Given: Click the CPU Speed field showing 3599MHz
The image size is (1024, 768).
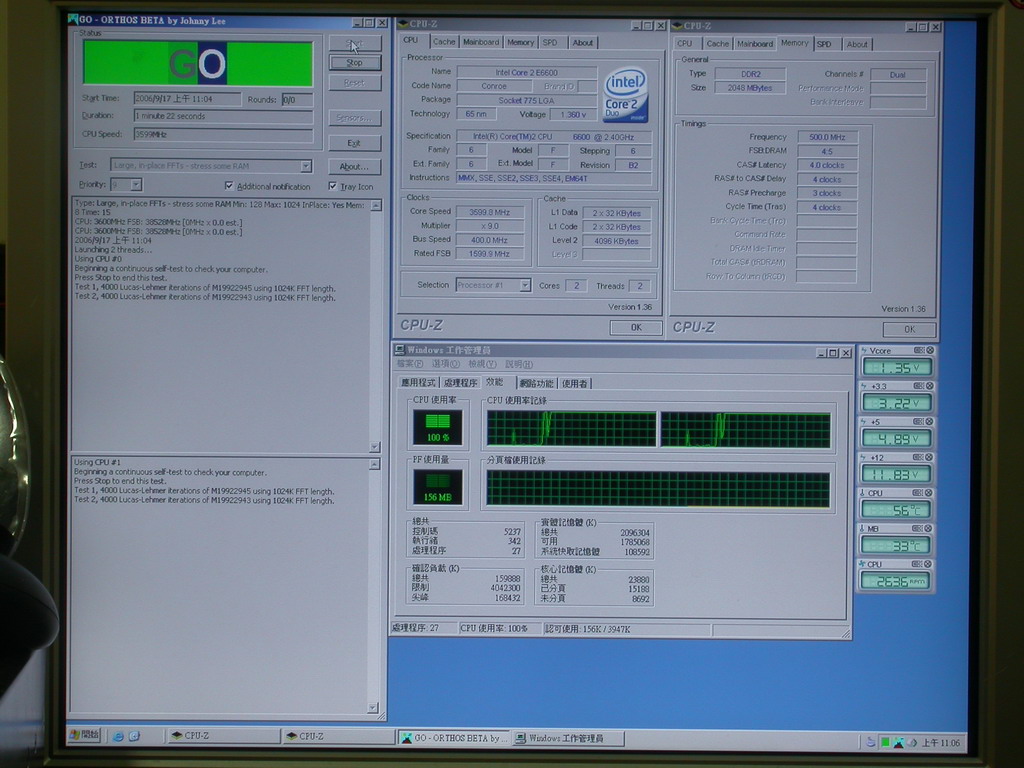Looking at the screenshot, I should tap(223, 135).
